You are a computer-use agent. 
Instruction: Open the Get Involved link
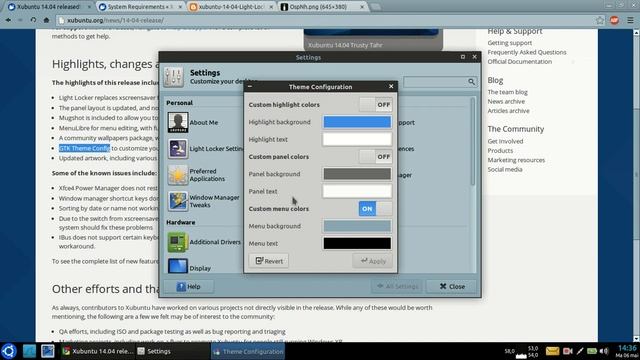coord(505,141)
